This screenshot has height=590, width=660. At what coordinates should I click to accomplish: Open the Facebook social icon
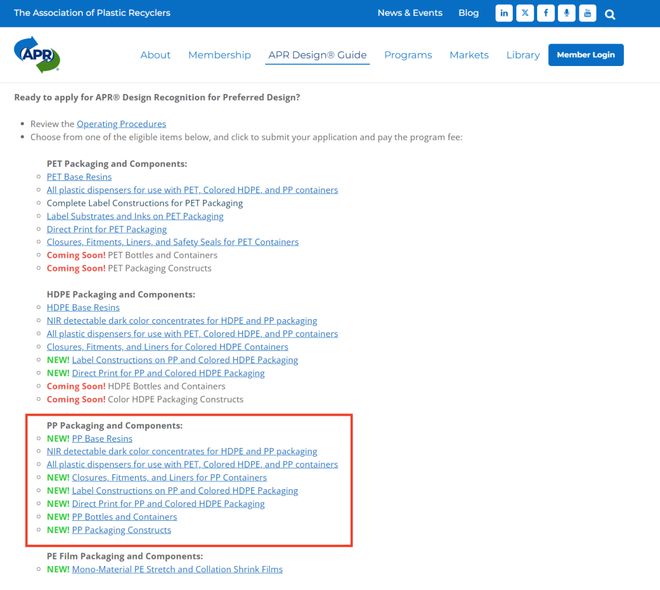tap(546, 13)
